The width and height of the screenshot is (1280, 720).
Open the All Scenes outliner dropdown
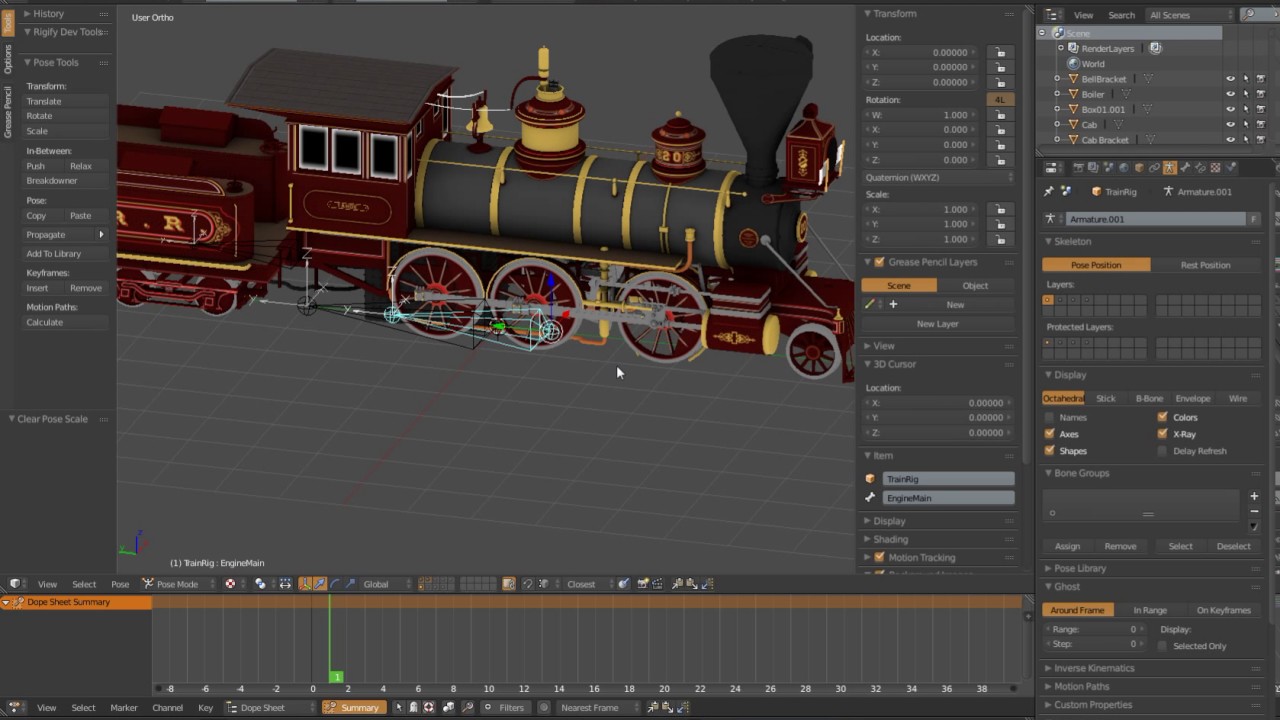coord(1190,15)
